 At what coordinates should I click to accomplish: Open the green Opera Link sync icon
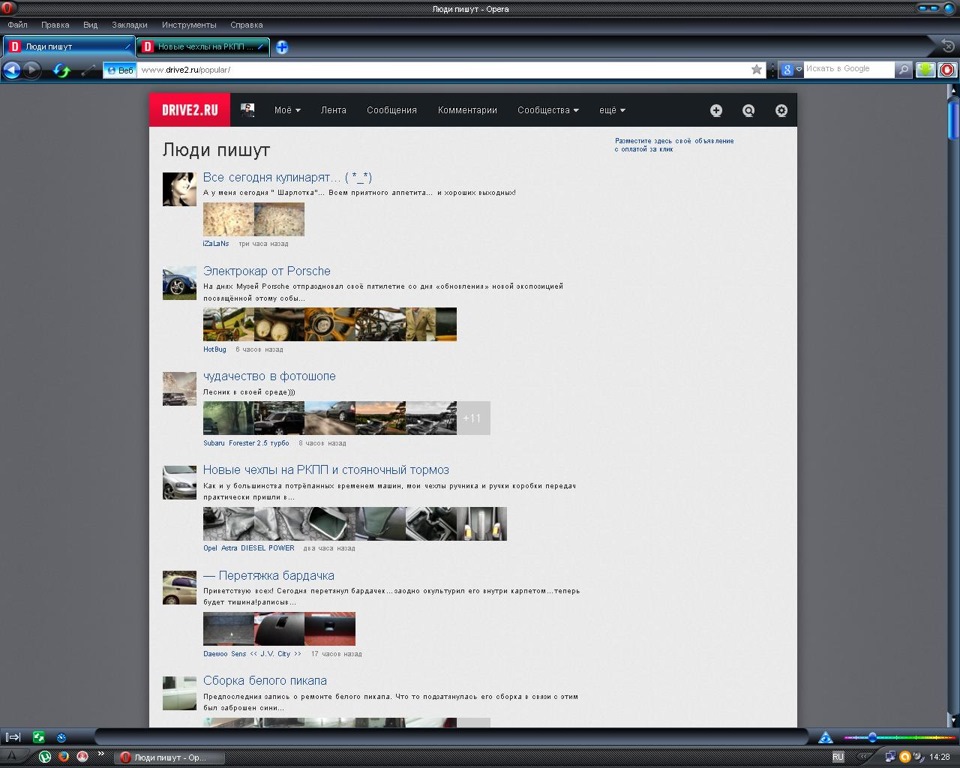point(39,737)
